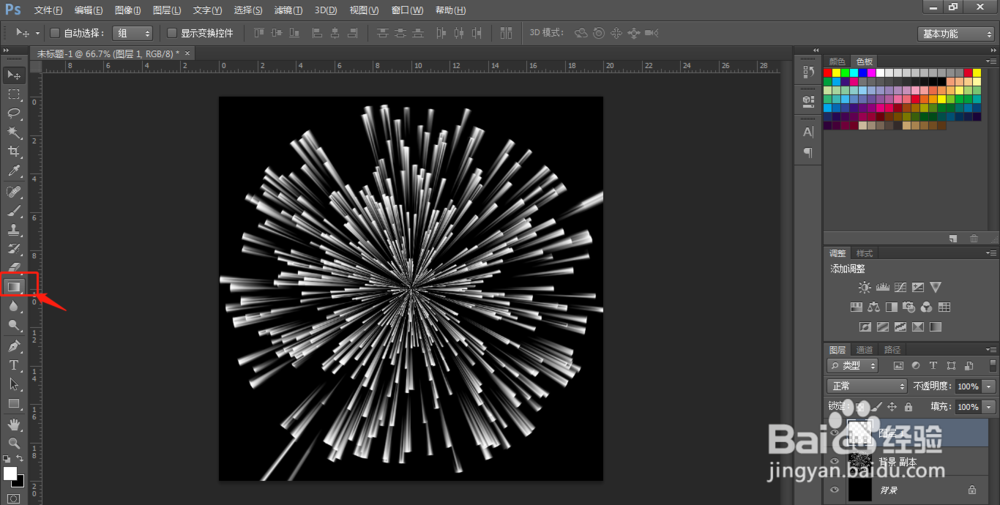Toggle the pixel layer filter

[x=899, y=366]
